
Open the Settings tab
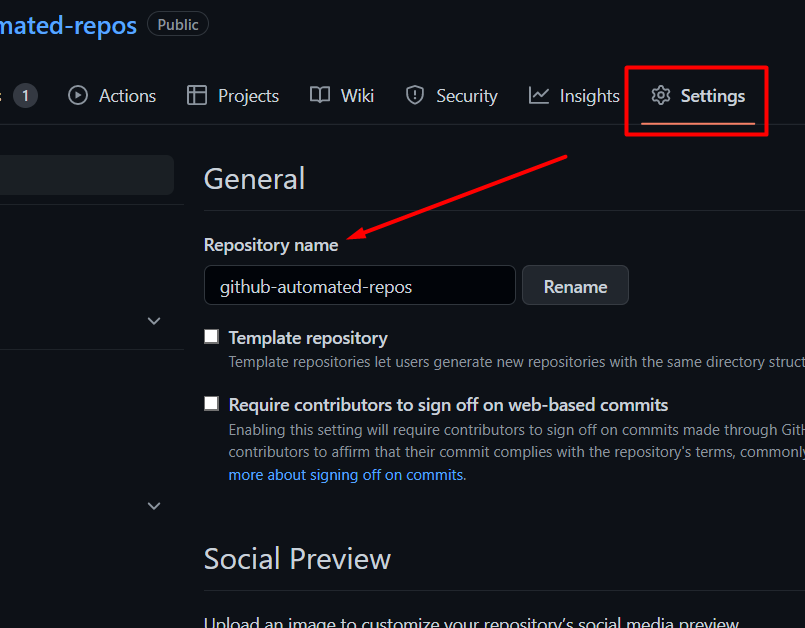[x=698, y=96]
